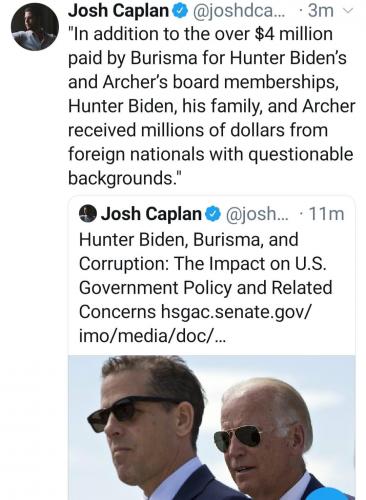Open the @joshdca... handle on main tweet
Screen dimensions: 366x500
(238, 12)
